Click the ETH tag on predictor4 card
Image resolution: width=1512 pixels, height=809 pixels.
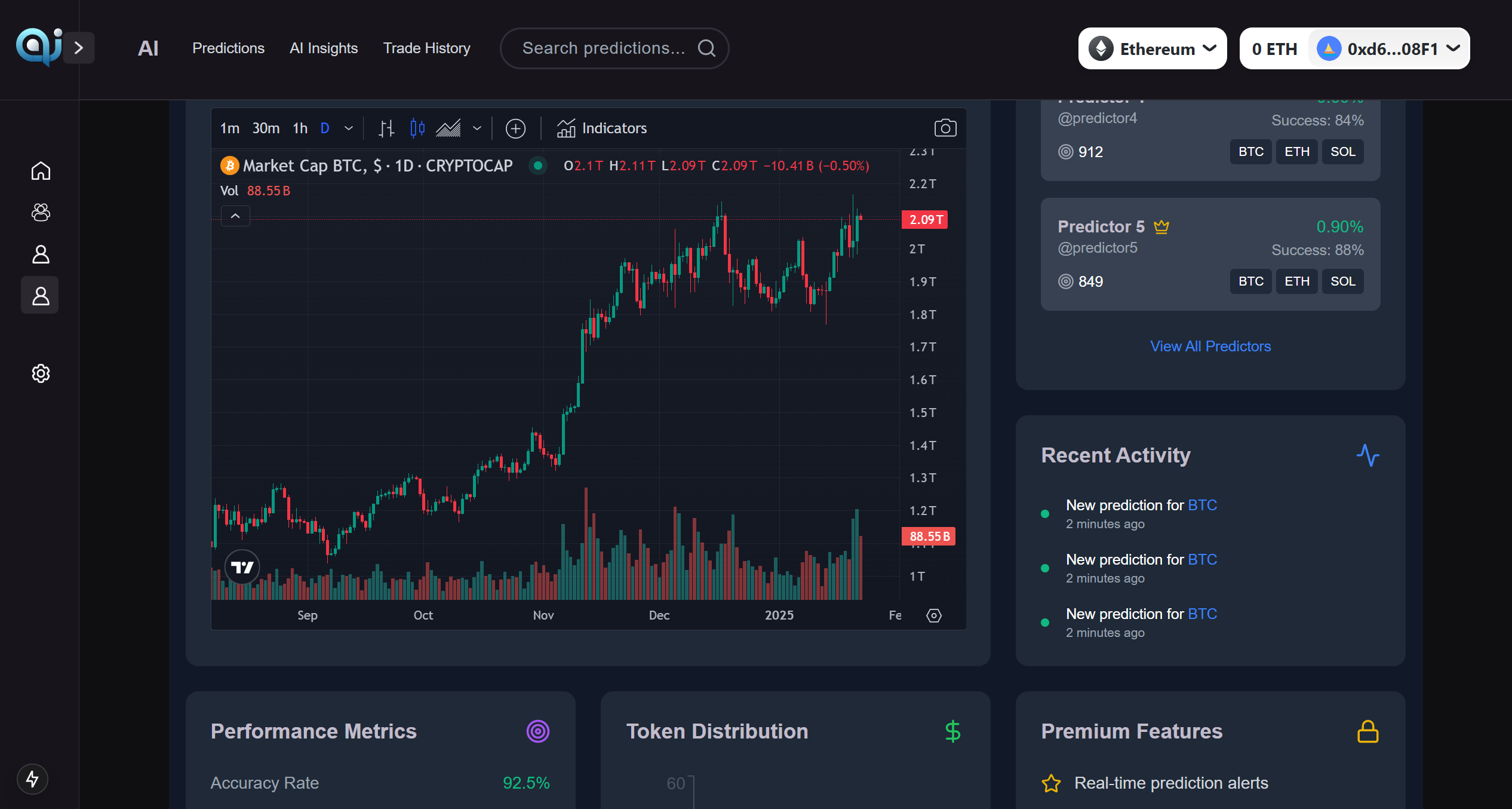tap(1297, 152)
